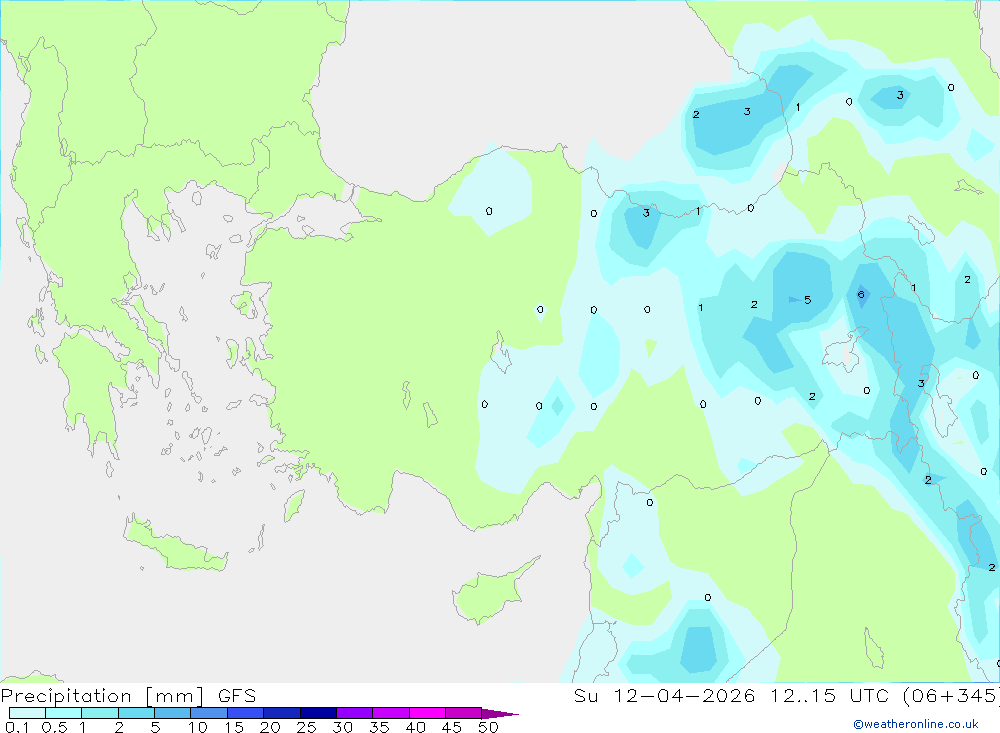Click the legend label "15"
Viewport: 1000px width, 733px height.
tap(234, 727)
